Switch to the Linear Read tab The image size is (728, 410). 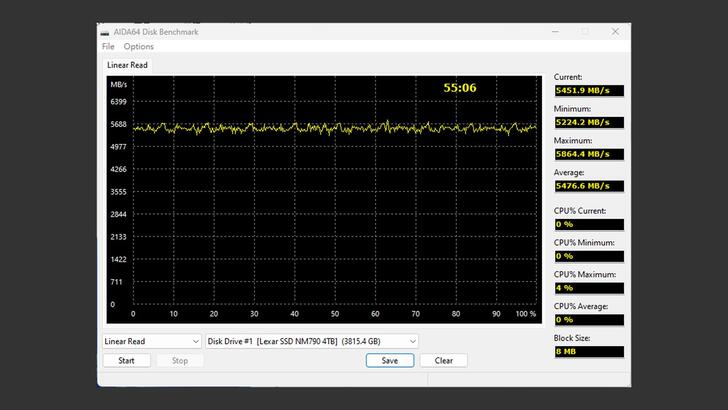(127, 65)
